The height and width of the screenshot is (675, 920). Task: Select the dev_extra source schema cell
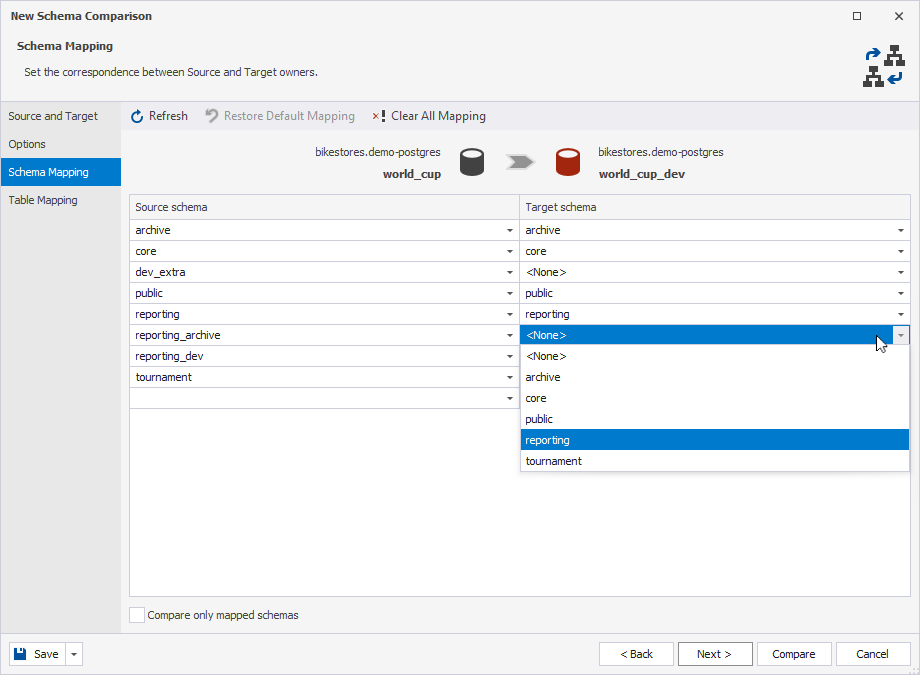pyautogui.click(x=324, y=272)
